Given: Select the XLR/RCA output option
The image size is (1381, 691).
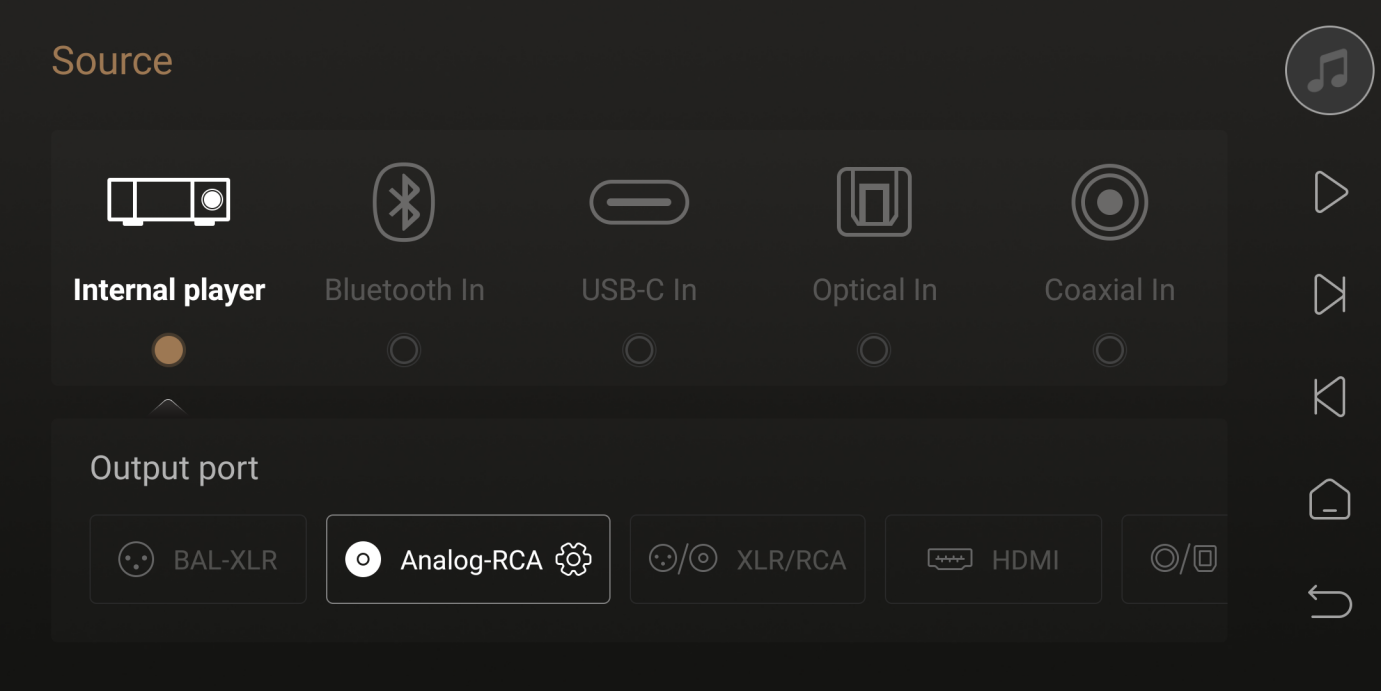Looking at the screenshot, I should point(747,559).
